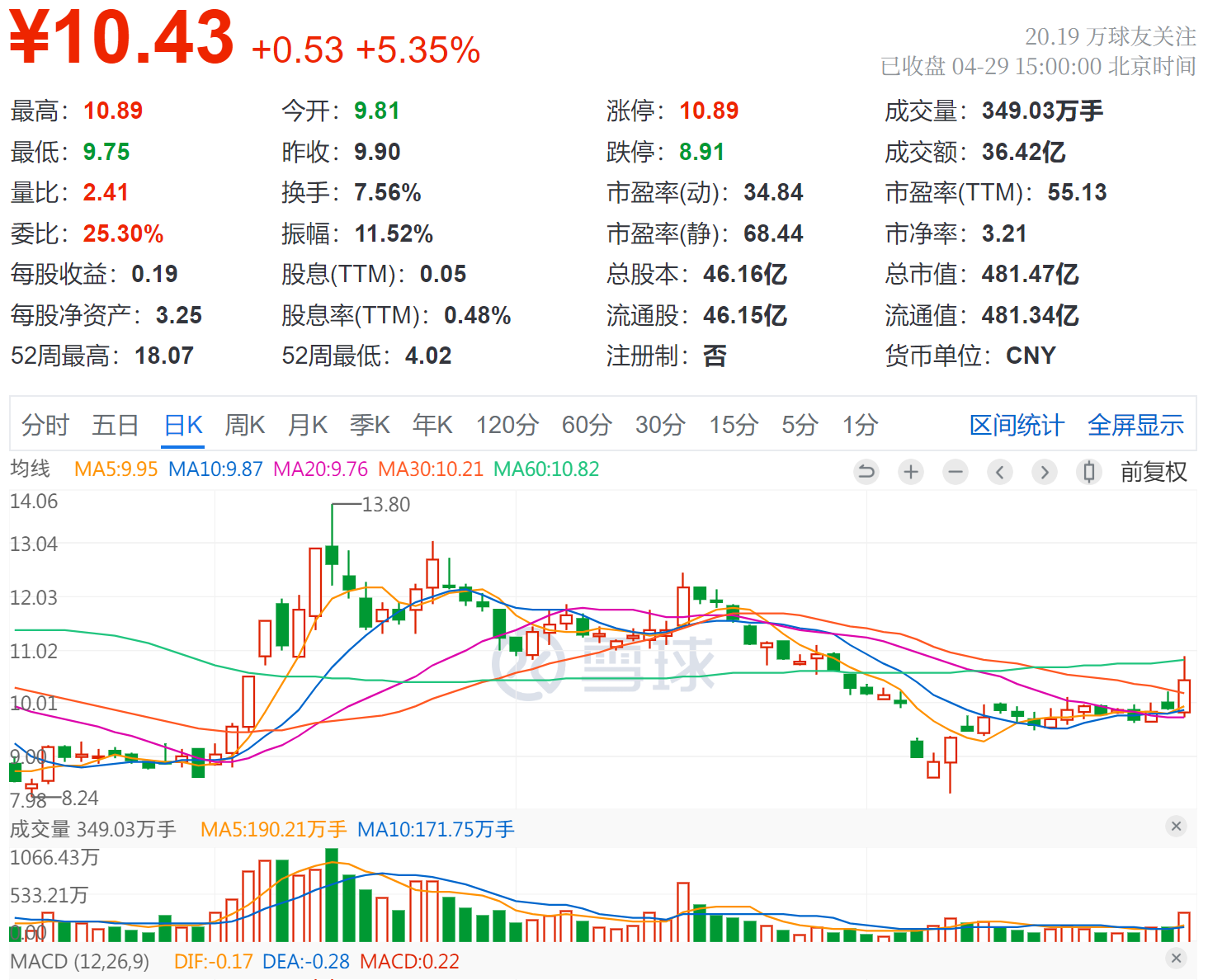The image size is (1208, 980).
Task: Open the 季K quarterly candlestick tab
Action: point(370,425)
